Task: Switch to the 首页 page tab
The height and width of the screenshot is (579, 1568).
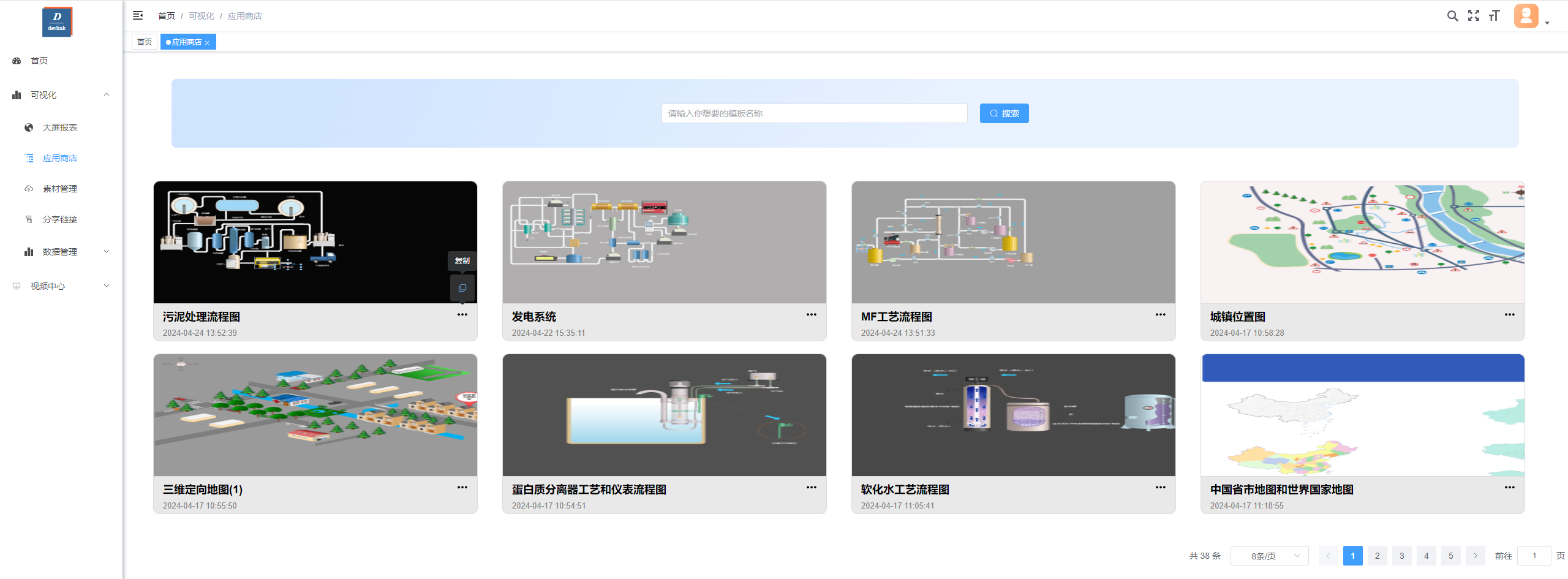Action: tap(145, 42)
